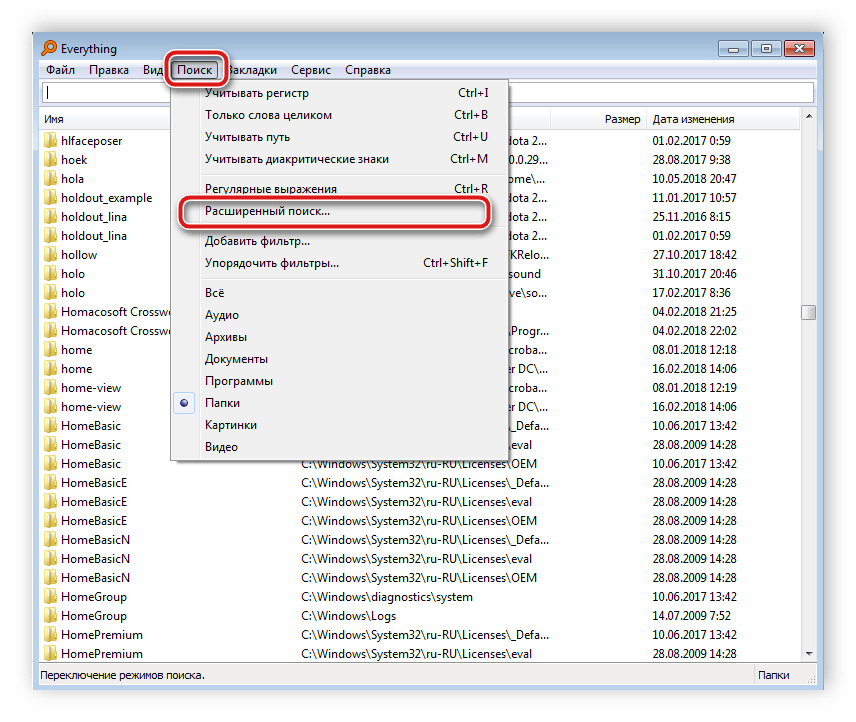The width and height of the screenshot is (856, 722).
Task: Toggle Учитывать путь option
Action: point(340,137)
